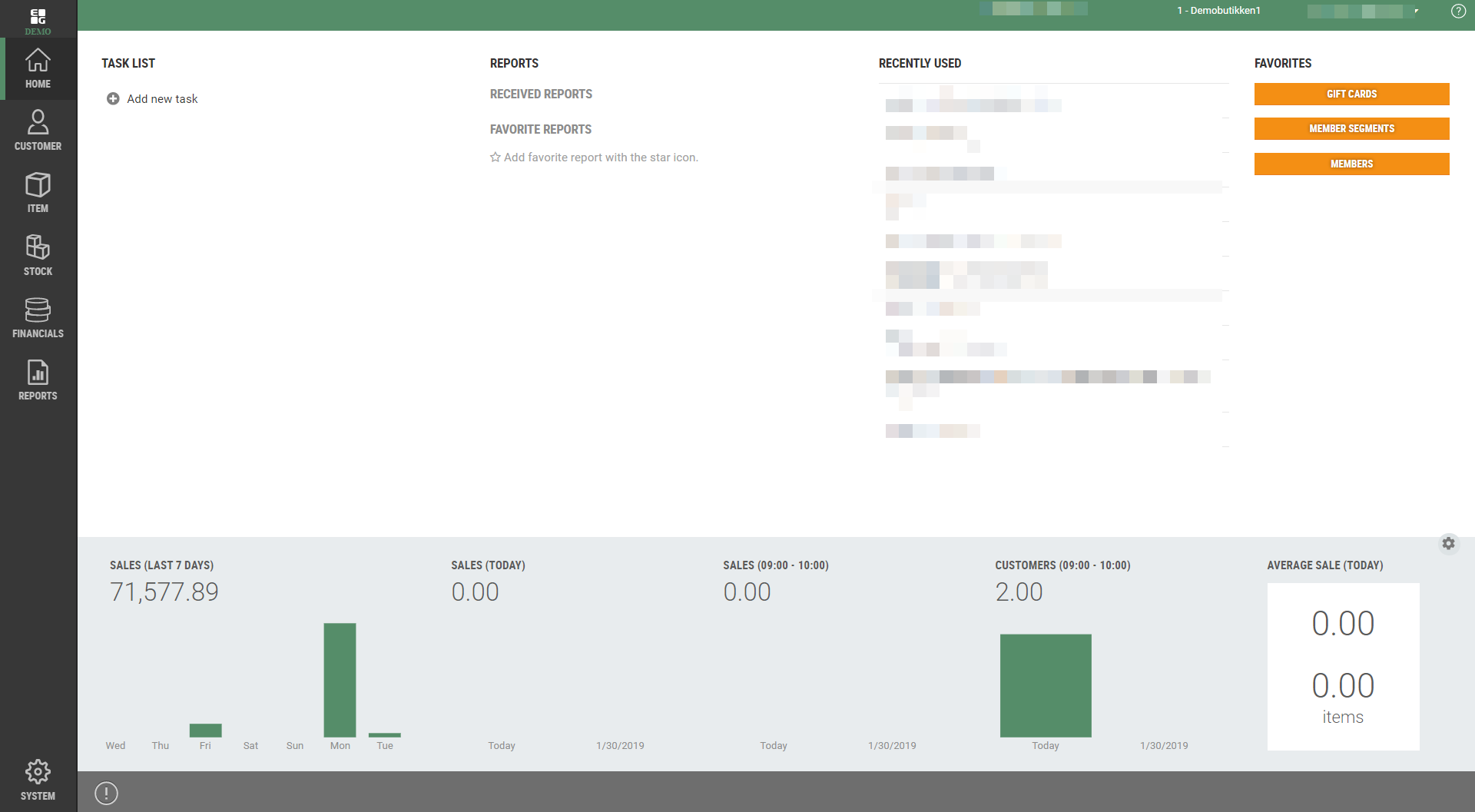Open the help question mark icon
1475x812 pixels.
1457,11
